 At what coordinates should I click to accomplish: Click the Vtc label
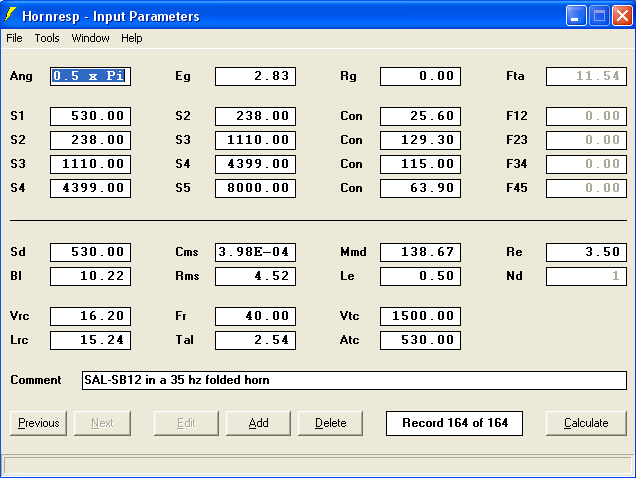pos(349,316)
